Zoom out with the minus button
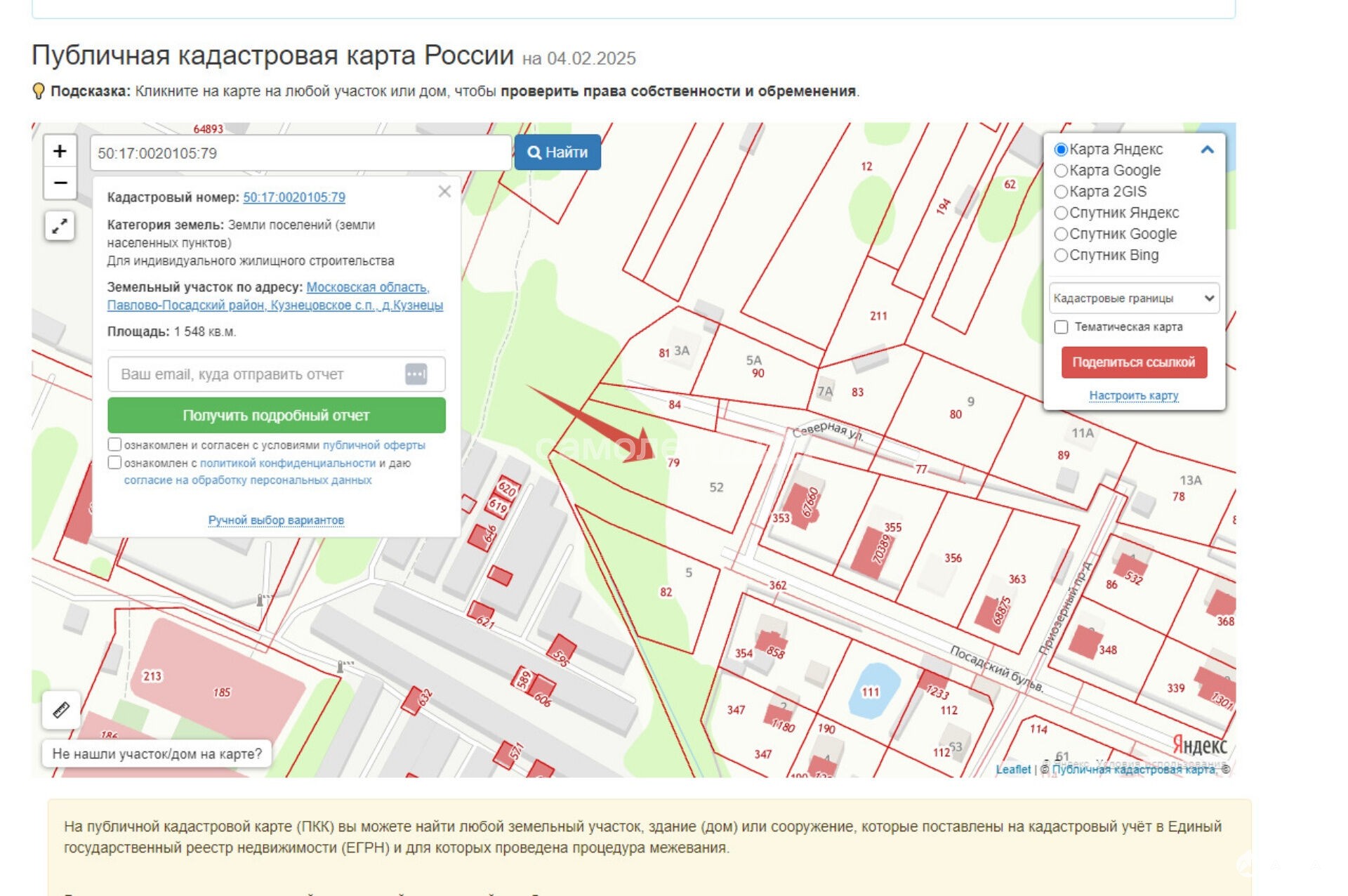Viewport: 1348px width, 896px height. [60, 183]
